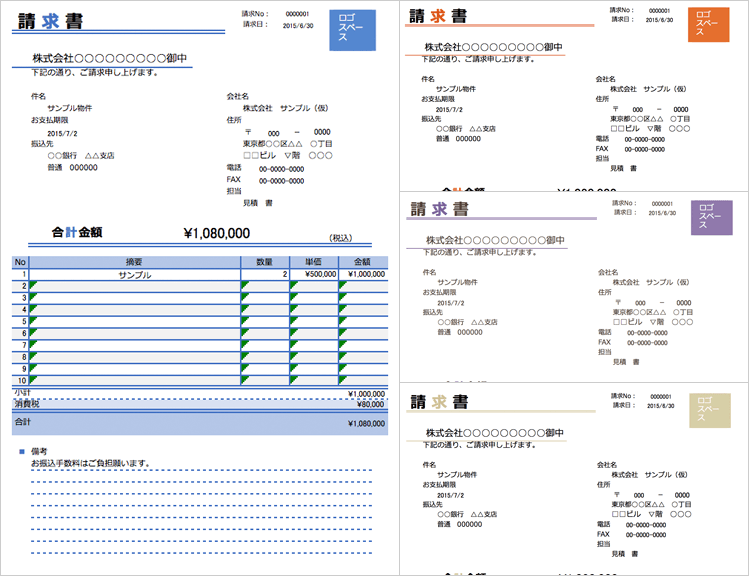750x576 pixels.
Task: Select the 請求書 title on the purple invoice
Action: click(440, 209)
